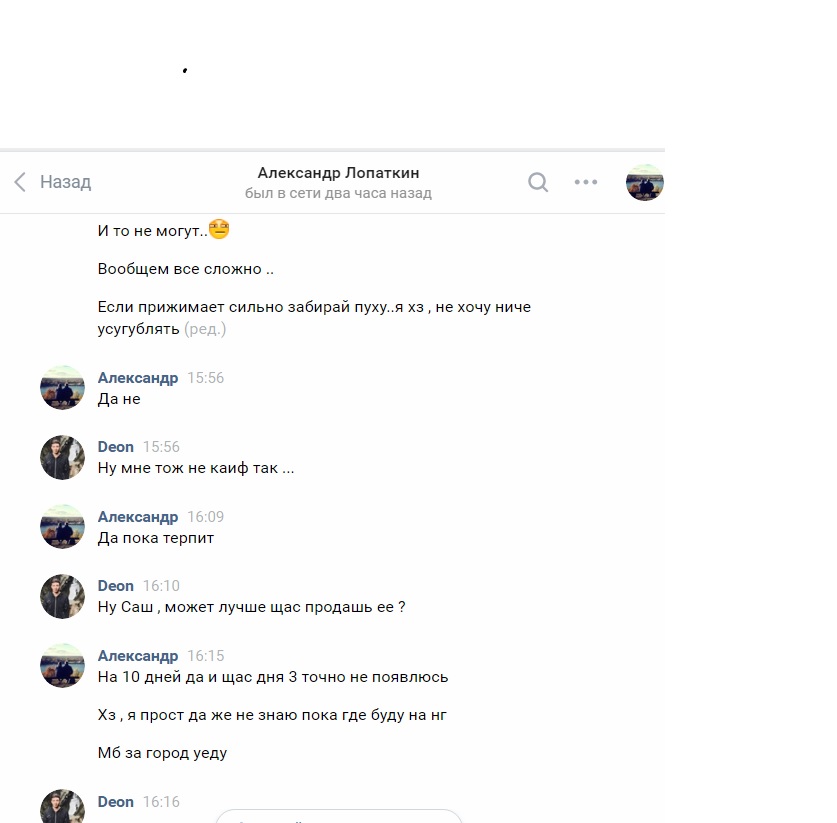Select message 'Ну Саш, может лучше щас продашь ее ?'
Screen dimensions: 837x823
coord(251,607)
